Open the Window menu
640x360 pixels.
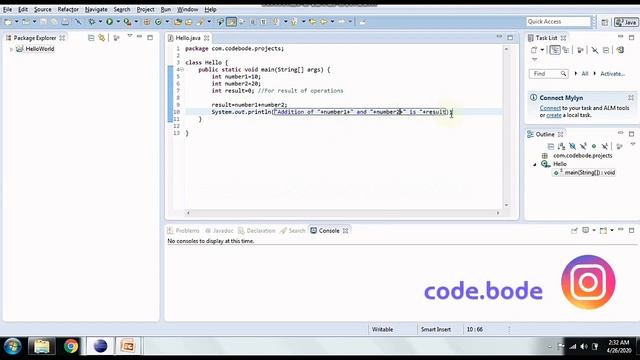coord(187,9)
